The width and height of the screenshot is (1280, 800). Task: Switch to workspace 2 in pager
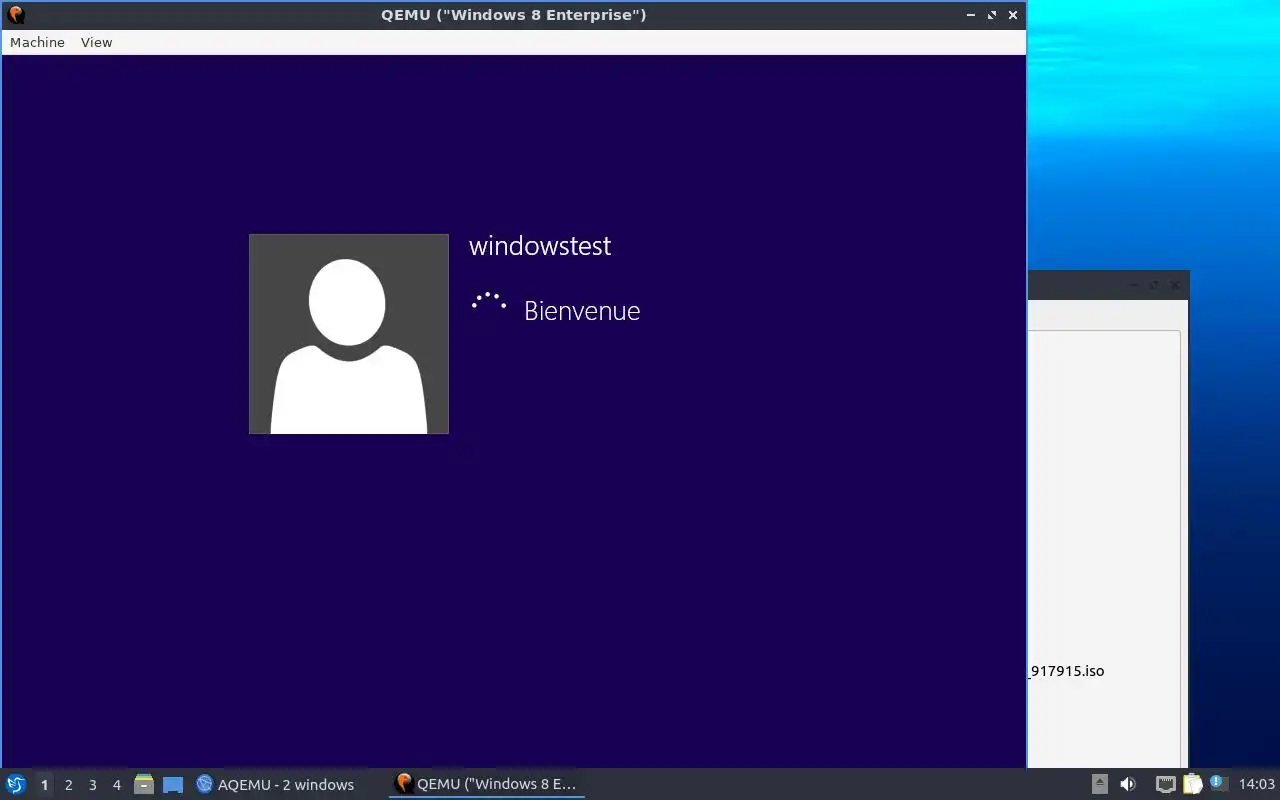68,785
